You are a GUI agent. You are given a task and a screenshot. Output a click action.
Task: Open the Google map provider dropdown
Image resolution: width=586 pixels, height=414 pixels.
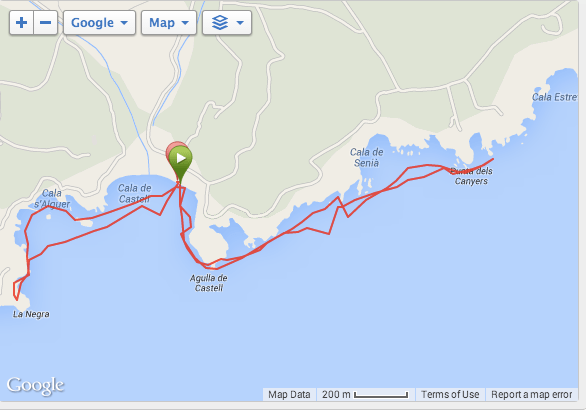coord(99,23)
